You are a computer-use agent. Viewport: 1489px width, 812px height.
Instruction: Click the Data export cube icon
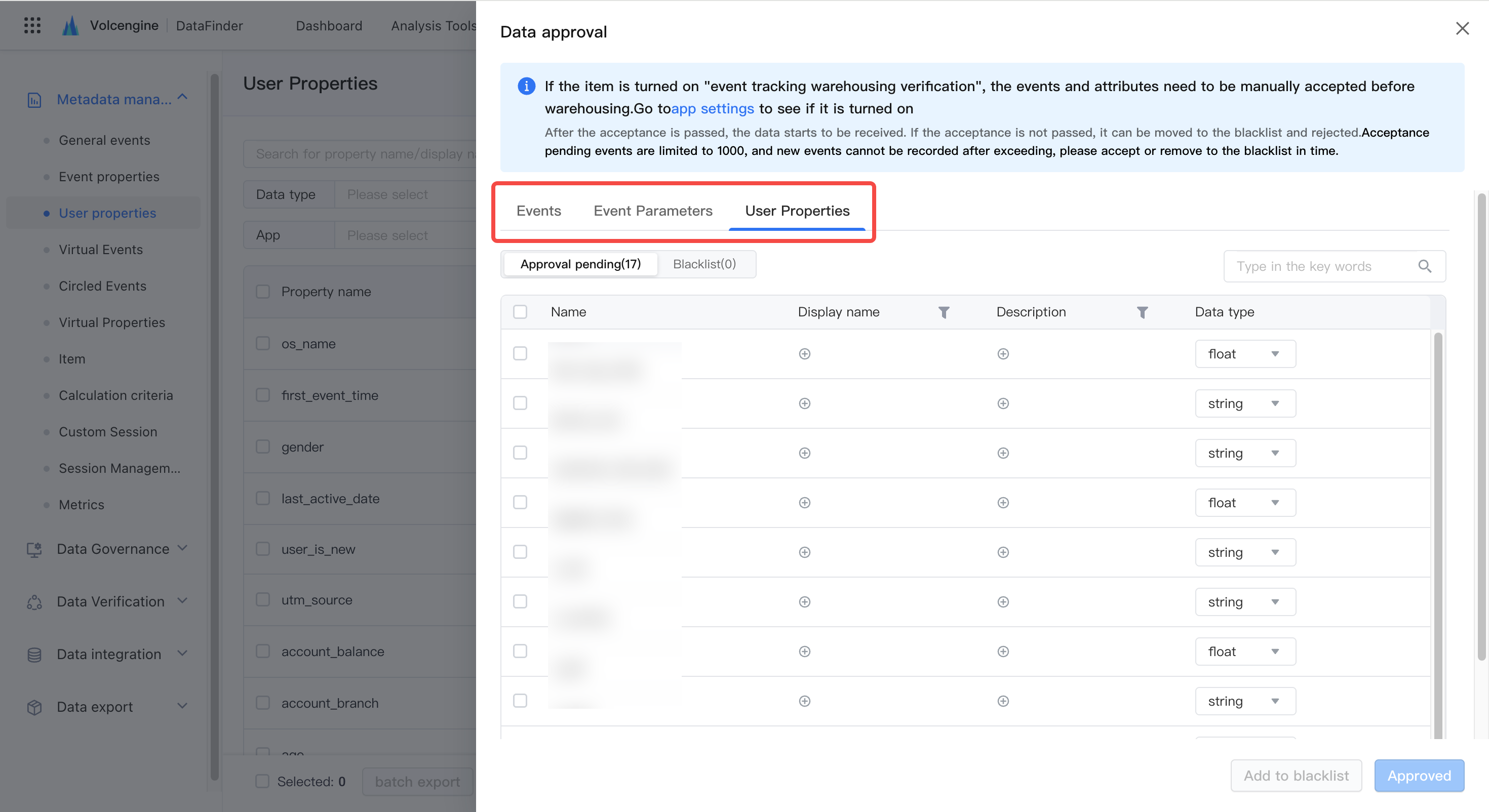pos(34,707)
